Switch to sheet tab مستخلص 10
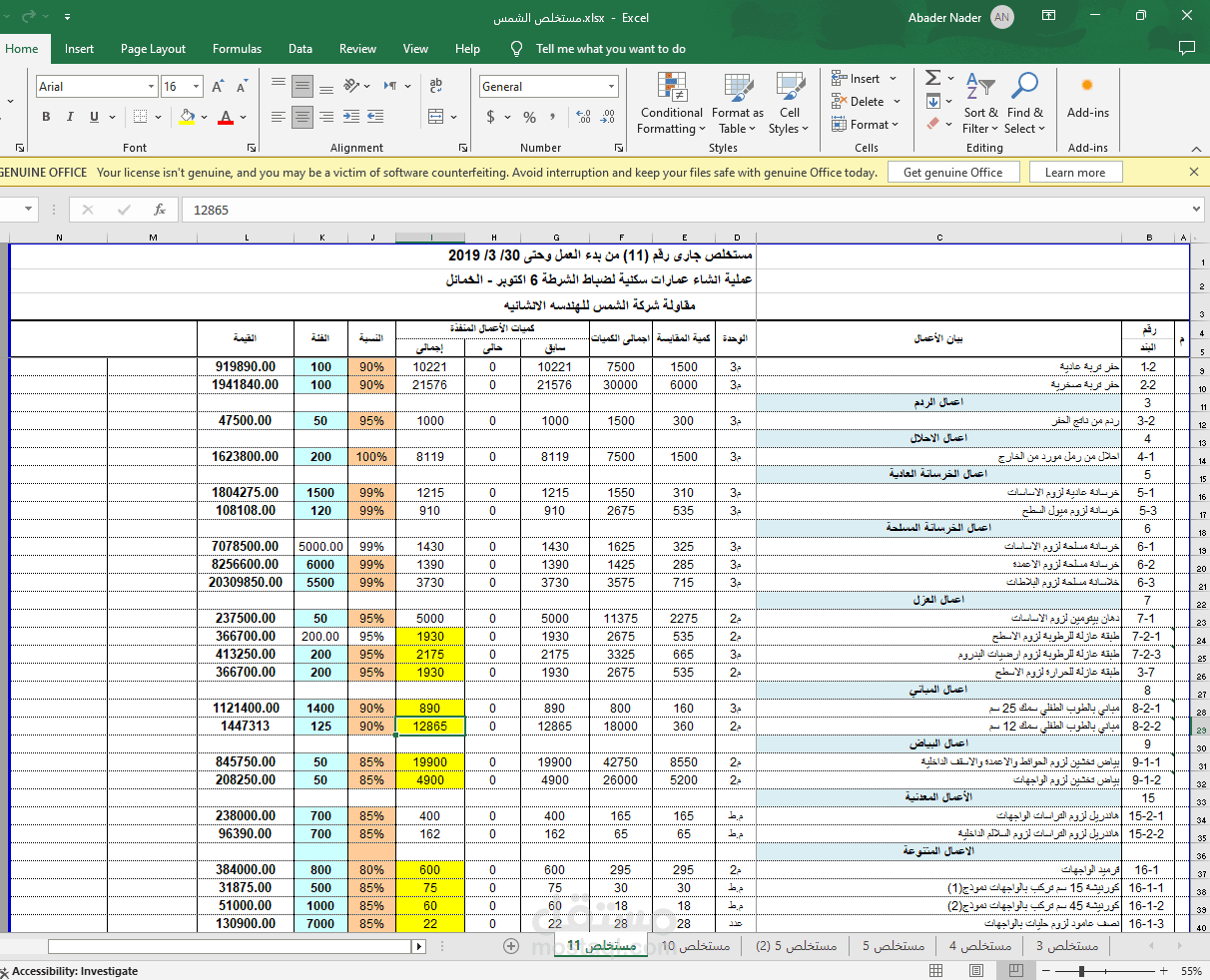Image resolution: width=1210 pixels, height=980 pixels. click(x=695, y=945)
